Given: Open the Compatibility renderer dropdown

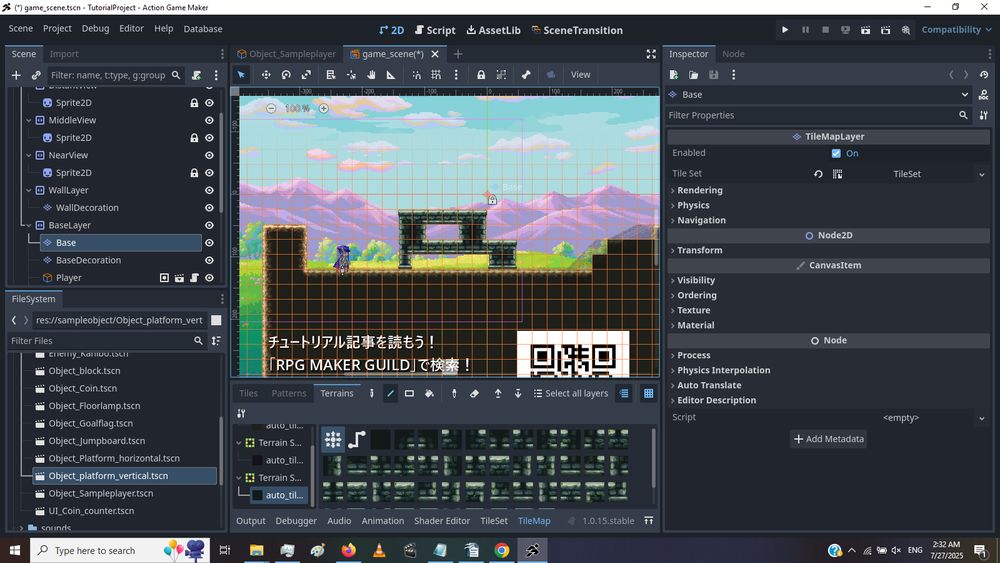Looking at the screenshot, I should (x=956, y=29).
